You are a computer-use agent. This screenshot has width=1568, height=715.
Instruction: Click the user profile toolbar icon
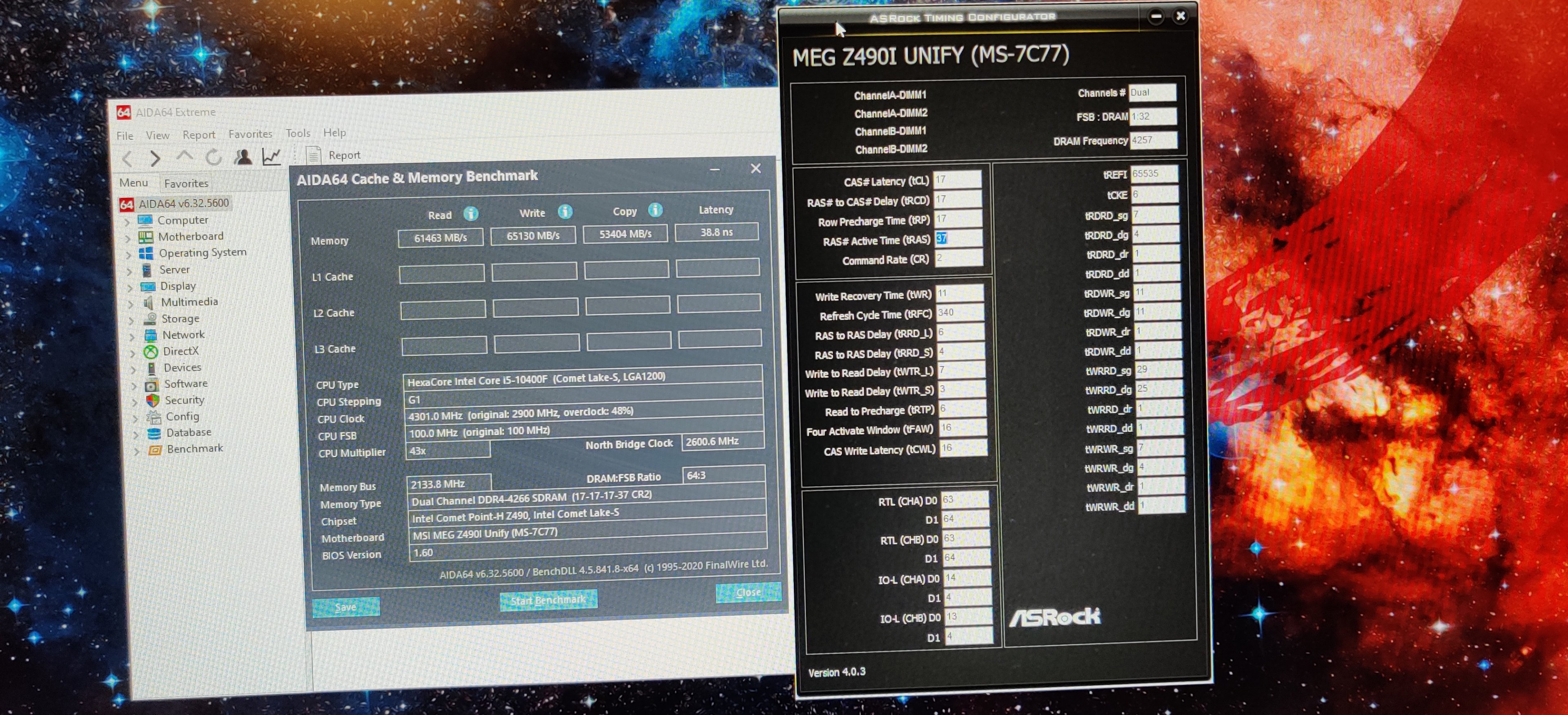pyautogui.click(x=243, y=157)
